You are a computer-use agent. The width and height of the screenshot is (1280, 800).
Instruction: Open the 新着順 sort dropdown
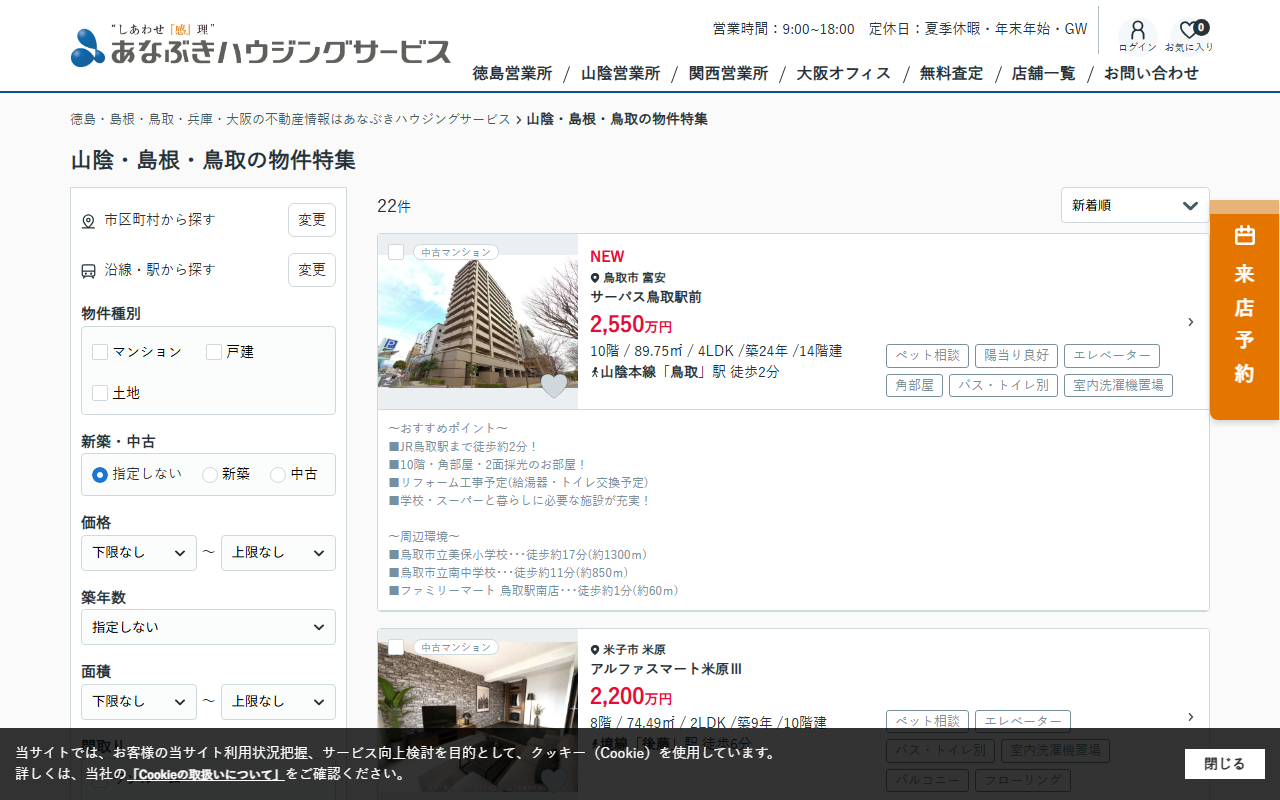coord(1135,205)
